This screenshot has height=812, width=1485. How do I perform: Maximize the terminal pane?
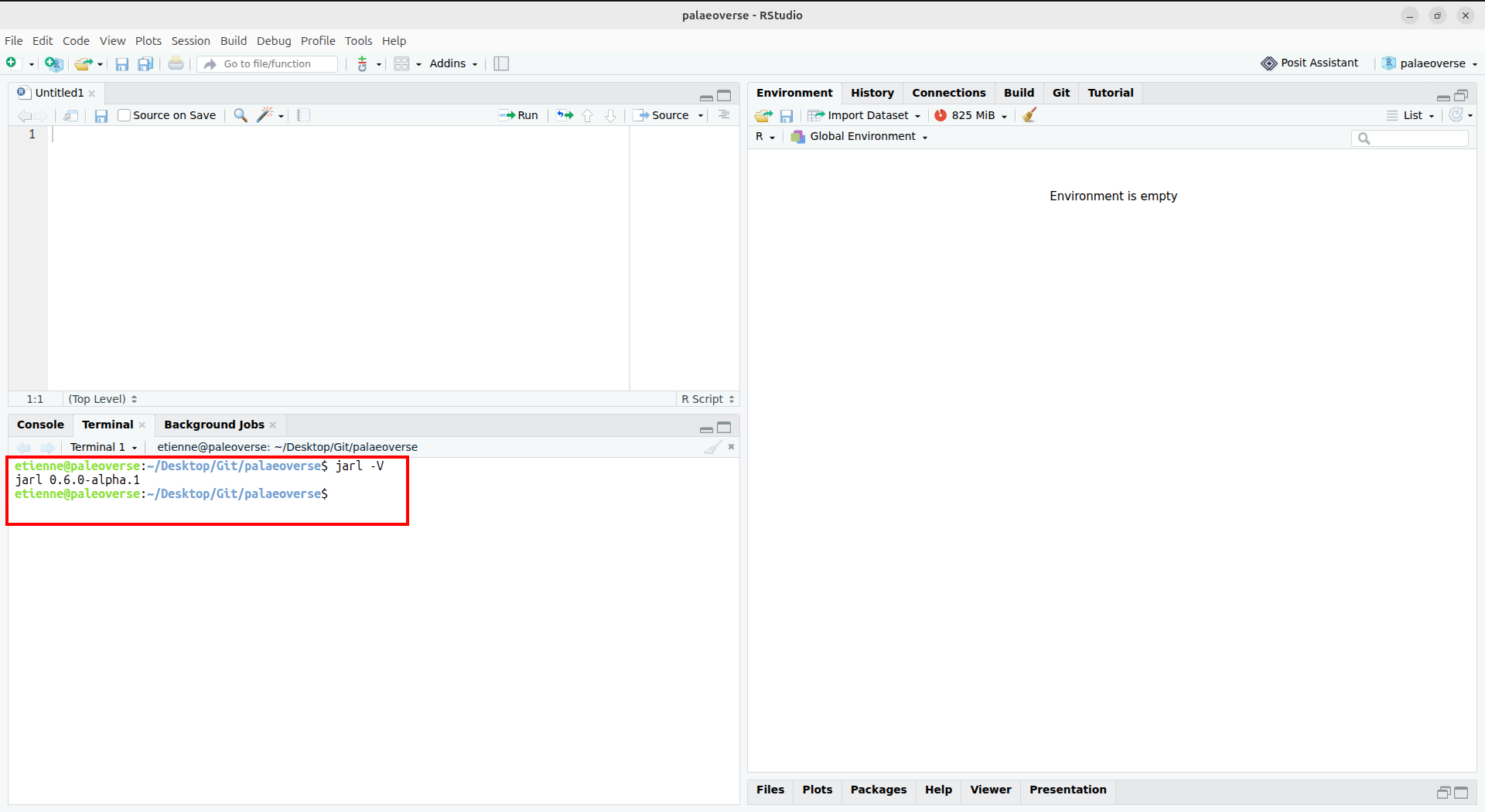tap(724, 428)
